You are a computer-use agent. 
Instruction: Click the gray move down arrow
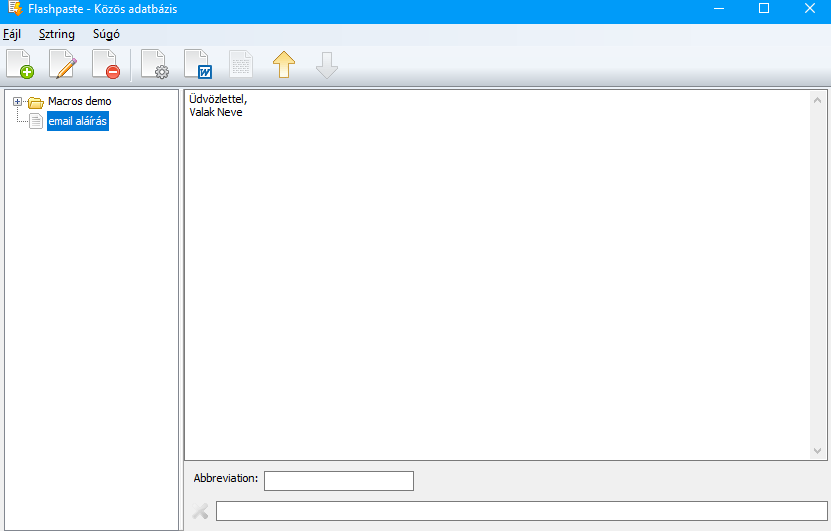tap(327, 65)
